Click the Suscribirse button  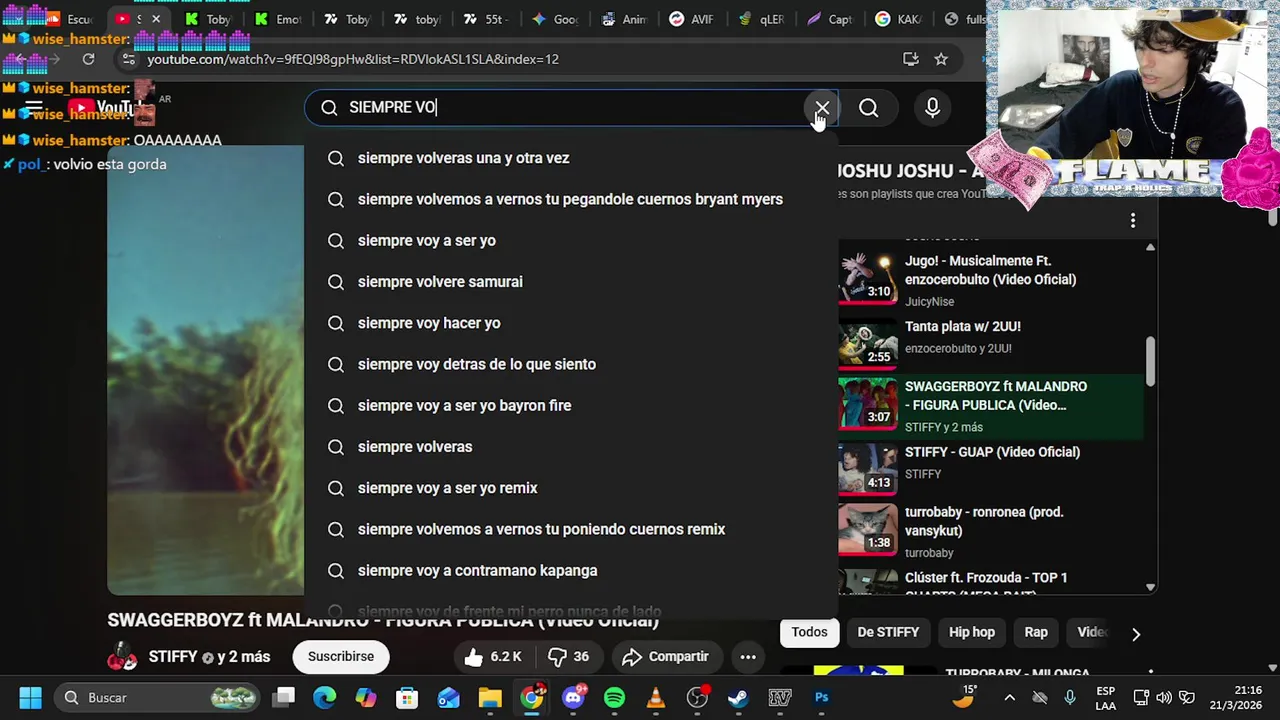tap(341, 657)
